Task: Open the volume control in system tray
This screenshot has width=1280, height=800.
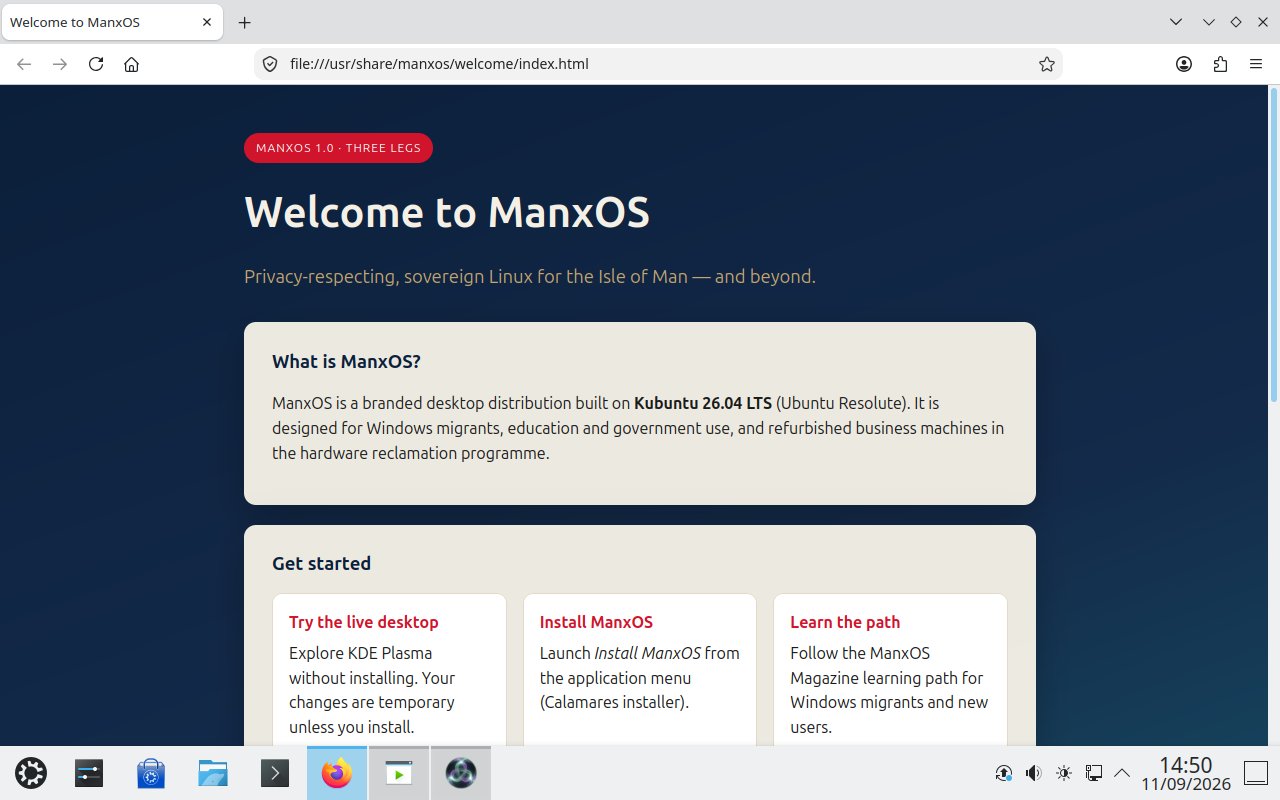Action: pos(1034,773)
